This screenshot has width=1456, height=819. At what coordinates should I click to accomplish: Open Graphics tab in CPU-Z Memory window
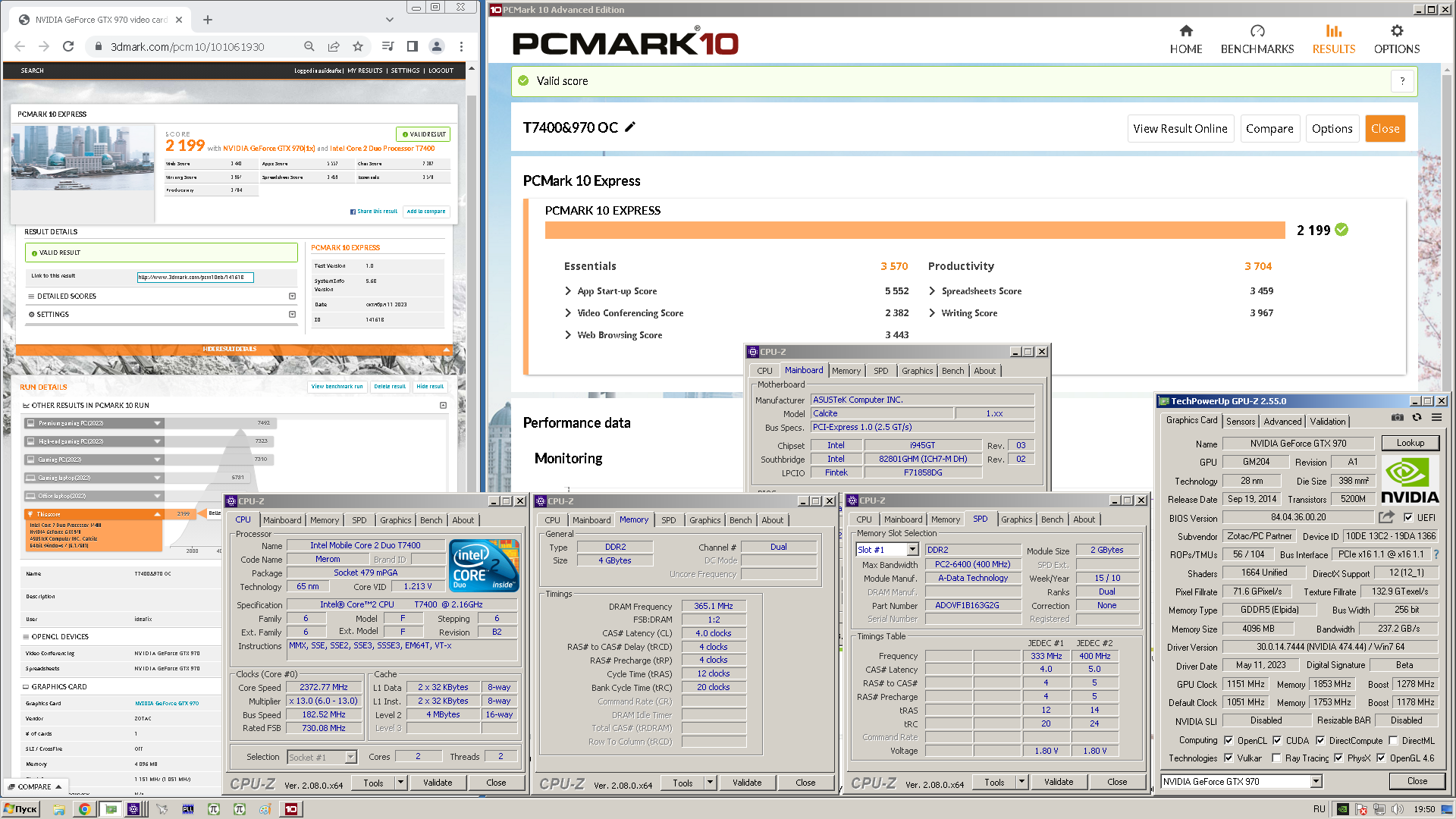point(704,520)
